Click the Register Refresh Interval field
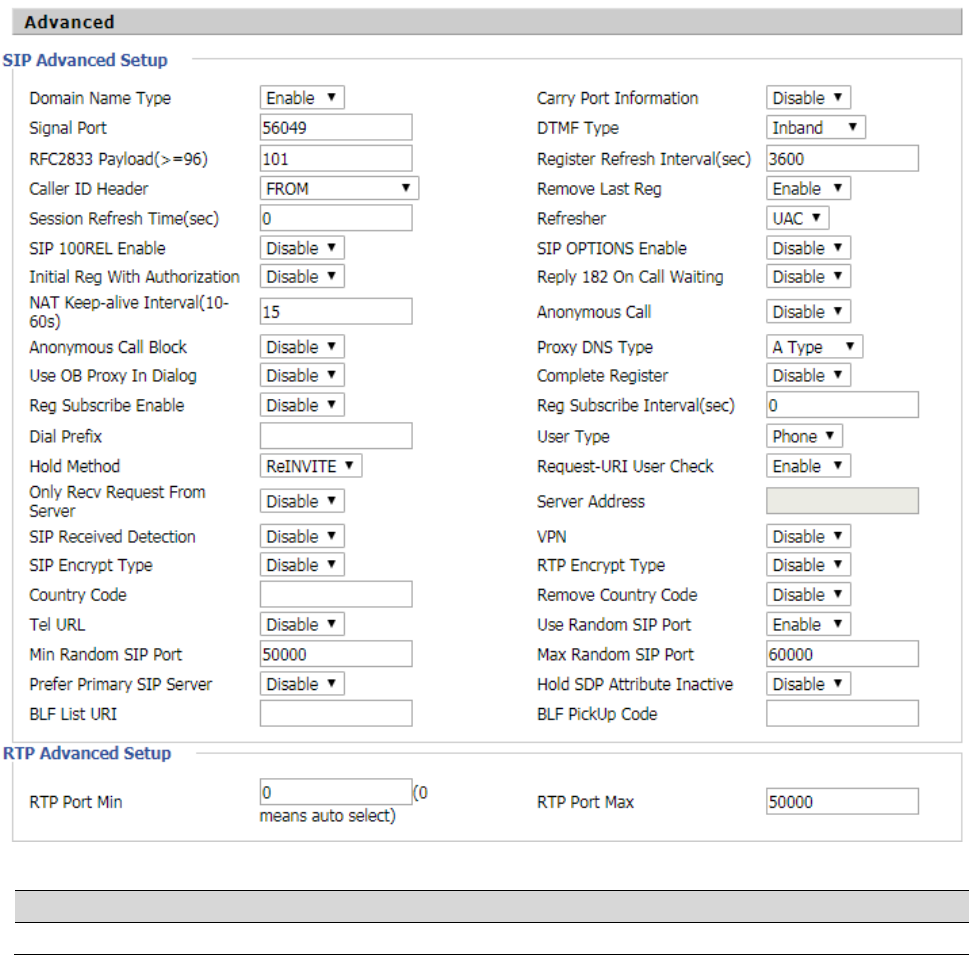 click(842, 158)
